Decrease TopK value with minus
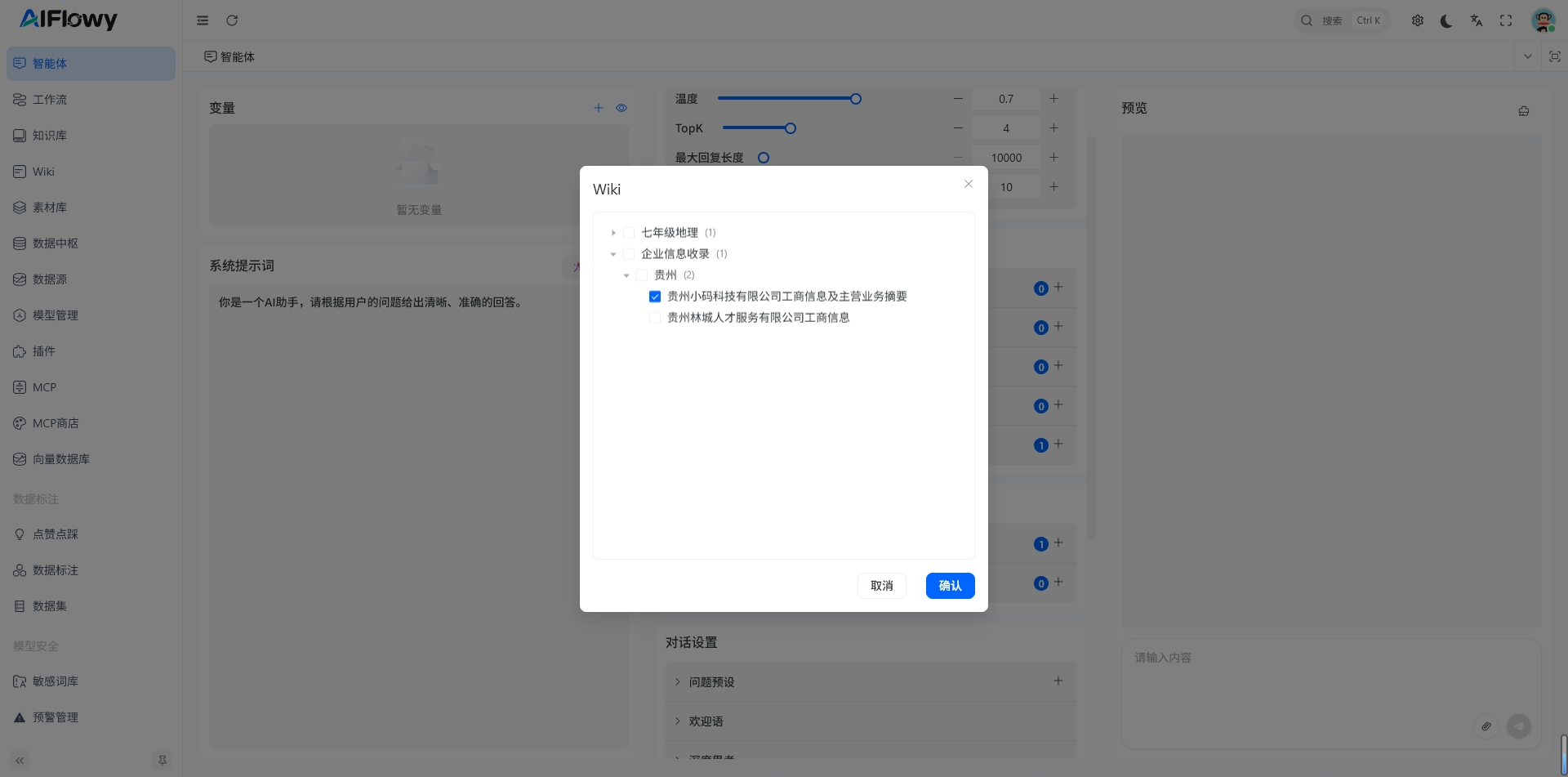1568x777 pixels. pos(958,128)
